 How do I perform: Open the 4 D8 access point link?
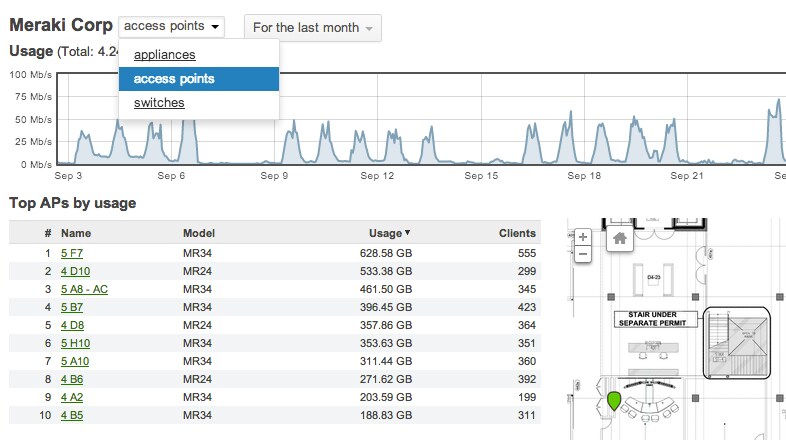pos(72,325)
